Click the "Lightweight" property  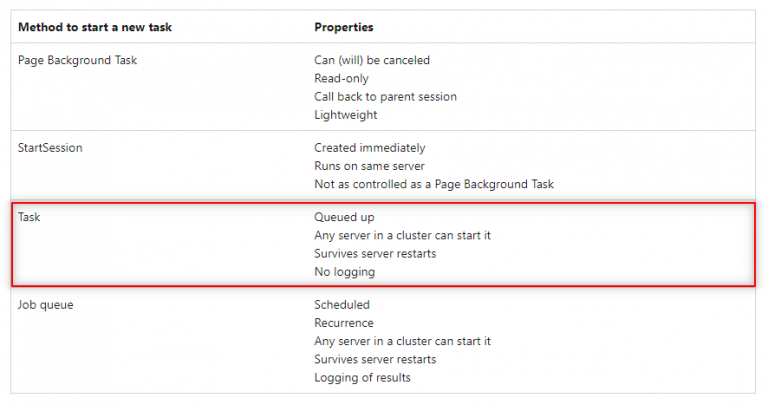[x=346, y=115]
